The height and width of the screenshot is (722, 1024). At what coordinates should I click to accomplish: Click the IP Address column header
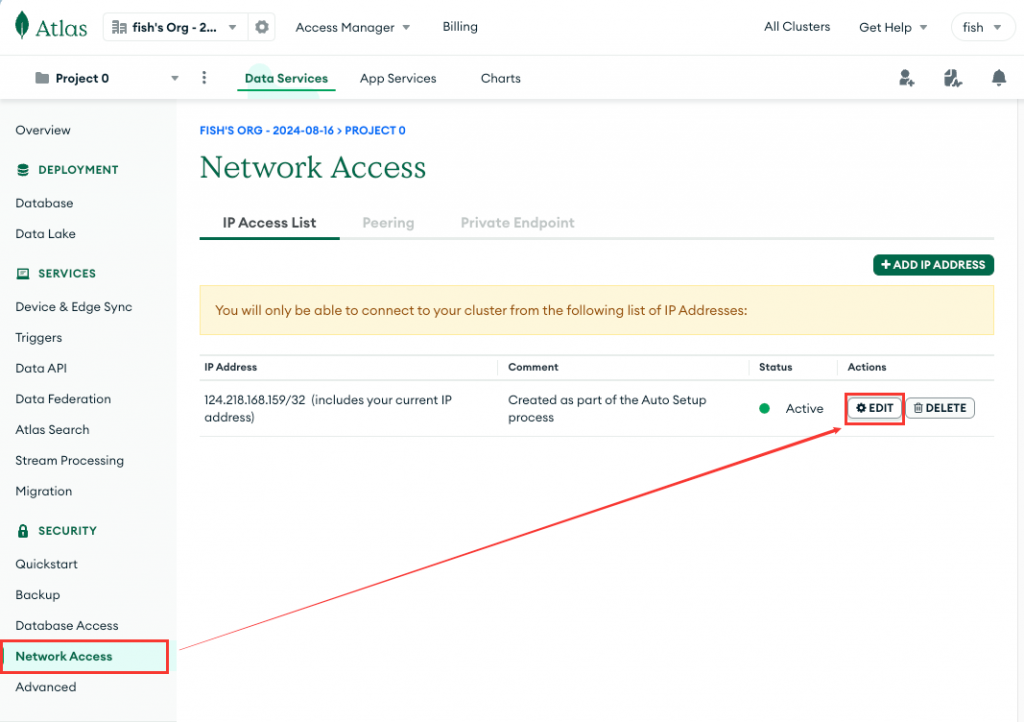[231, 367]
